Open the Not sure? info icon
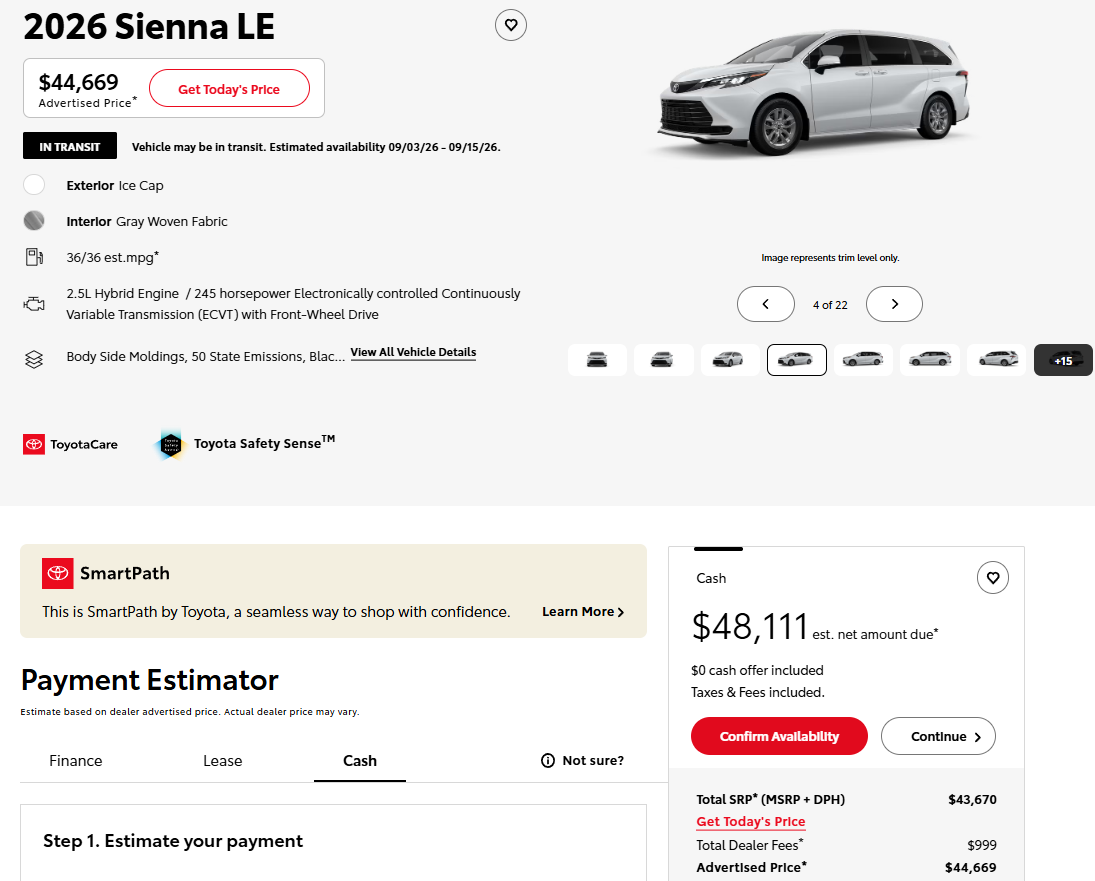The width and height of the screenshot is (1095, 881). (x=548, y=760)
